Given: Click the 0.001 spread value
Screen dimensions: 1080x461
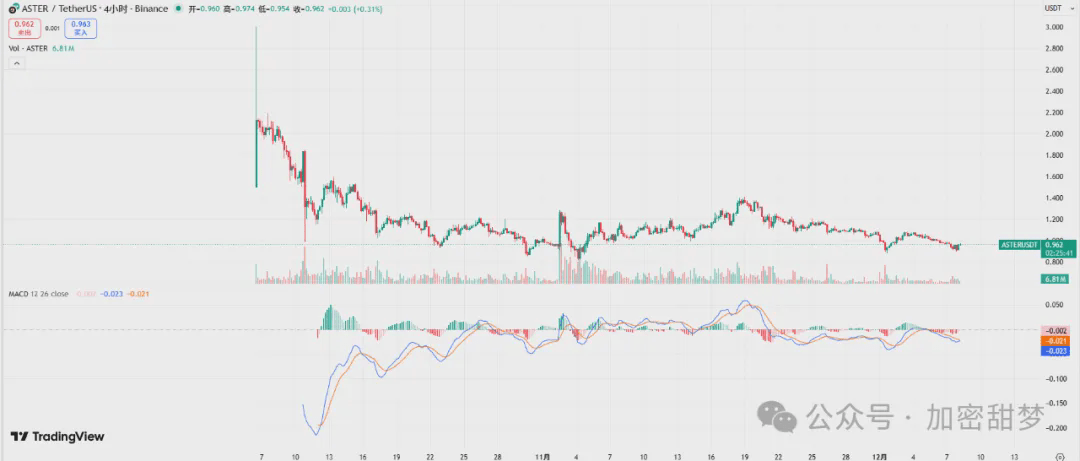Looking at the screenshot, I should point(52,28).
